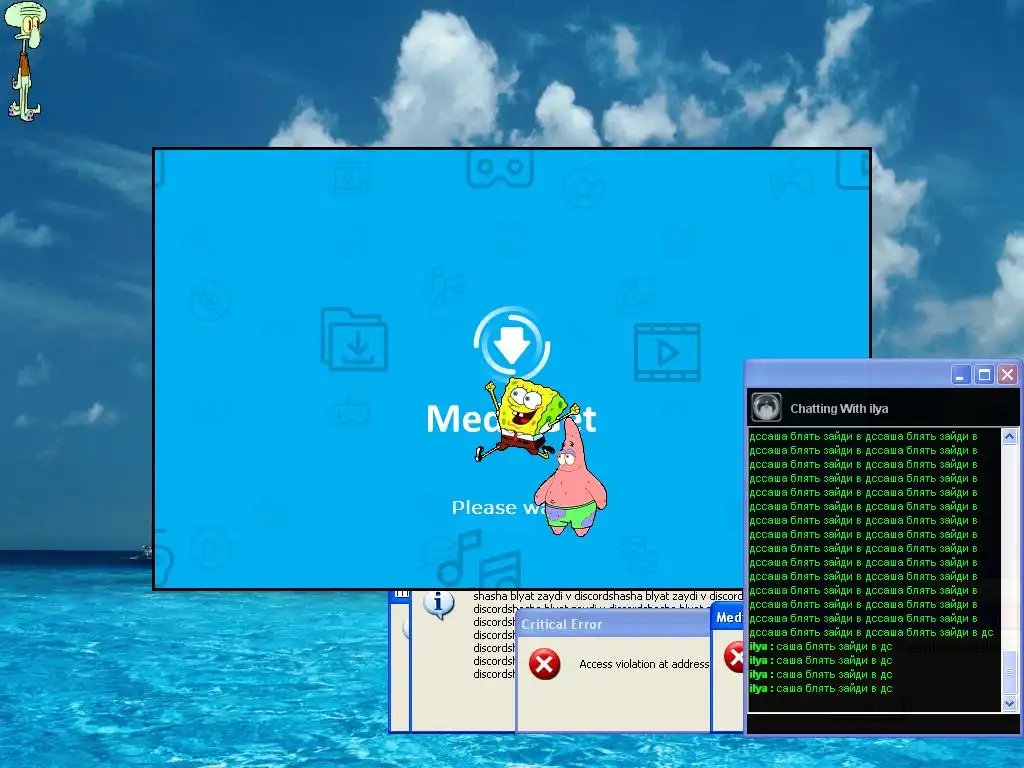
Task: Click the chat window scroll down arrow
Action: click(1010, 703)
